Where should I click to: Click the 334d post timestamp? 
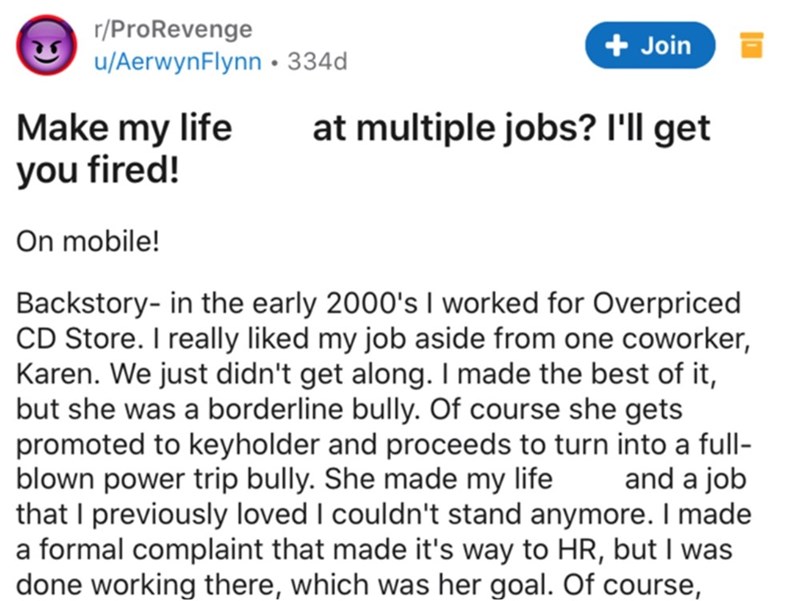317,61
